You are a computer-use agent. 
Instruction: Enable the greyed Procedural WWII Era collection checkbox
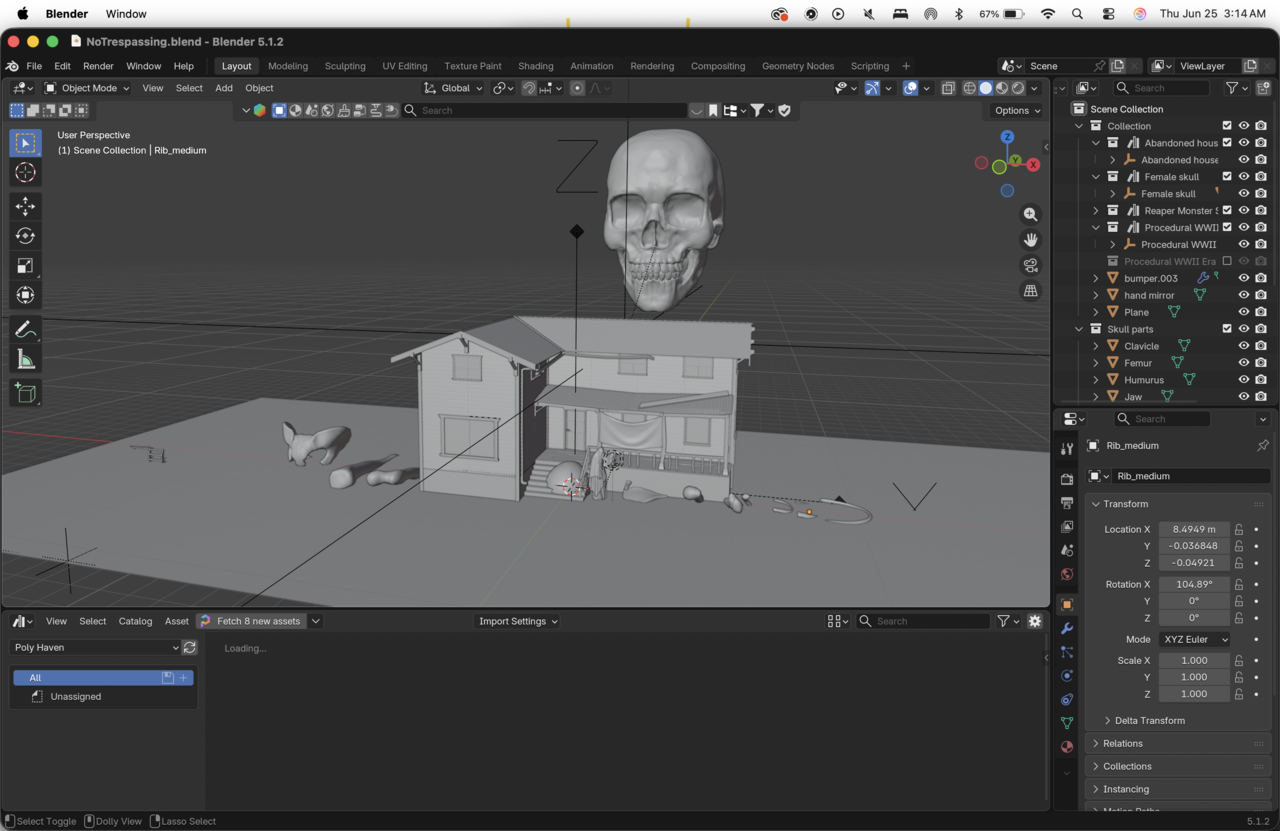(x=1227, y=261)
